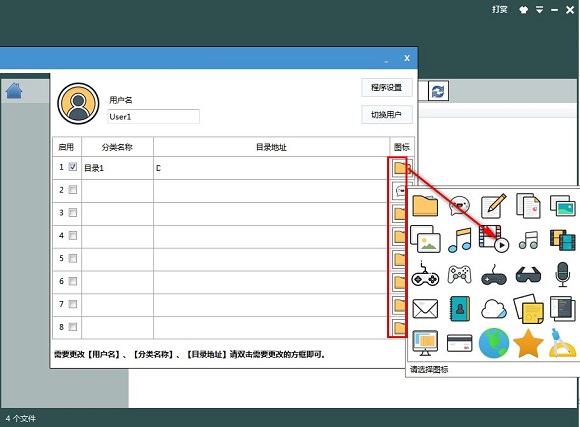Choose the microphone icon
Viewport: 580px width, 427px height.
tap(562, 274)
